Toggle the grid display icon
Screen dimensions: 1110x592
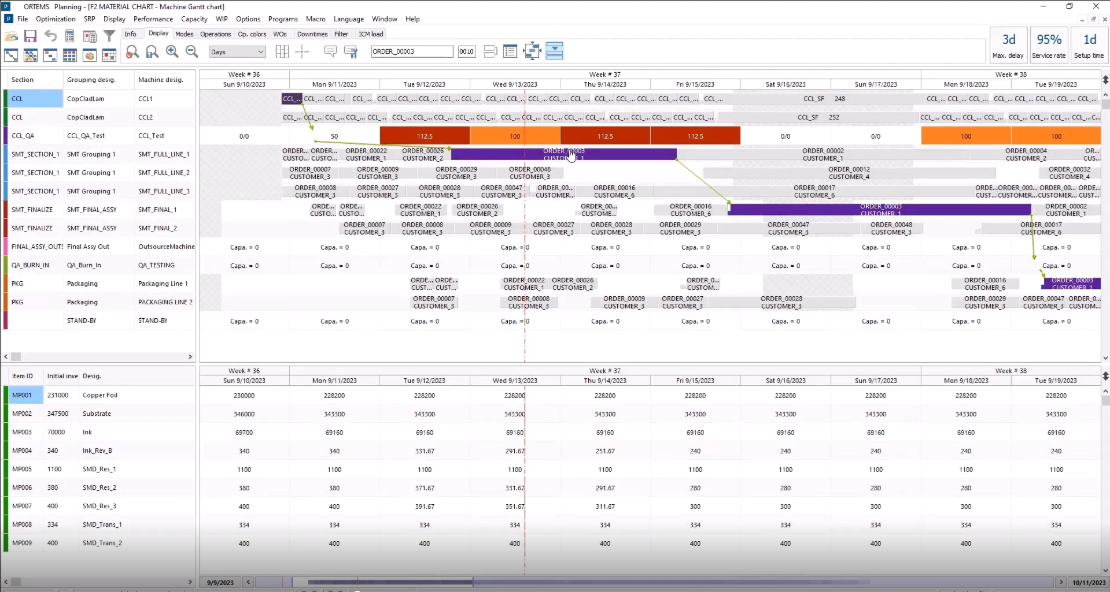(282, 52)
